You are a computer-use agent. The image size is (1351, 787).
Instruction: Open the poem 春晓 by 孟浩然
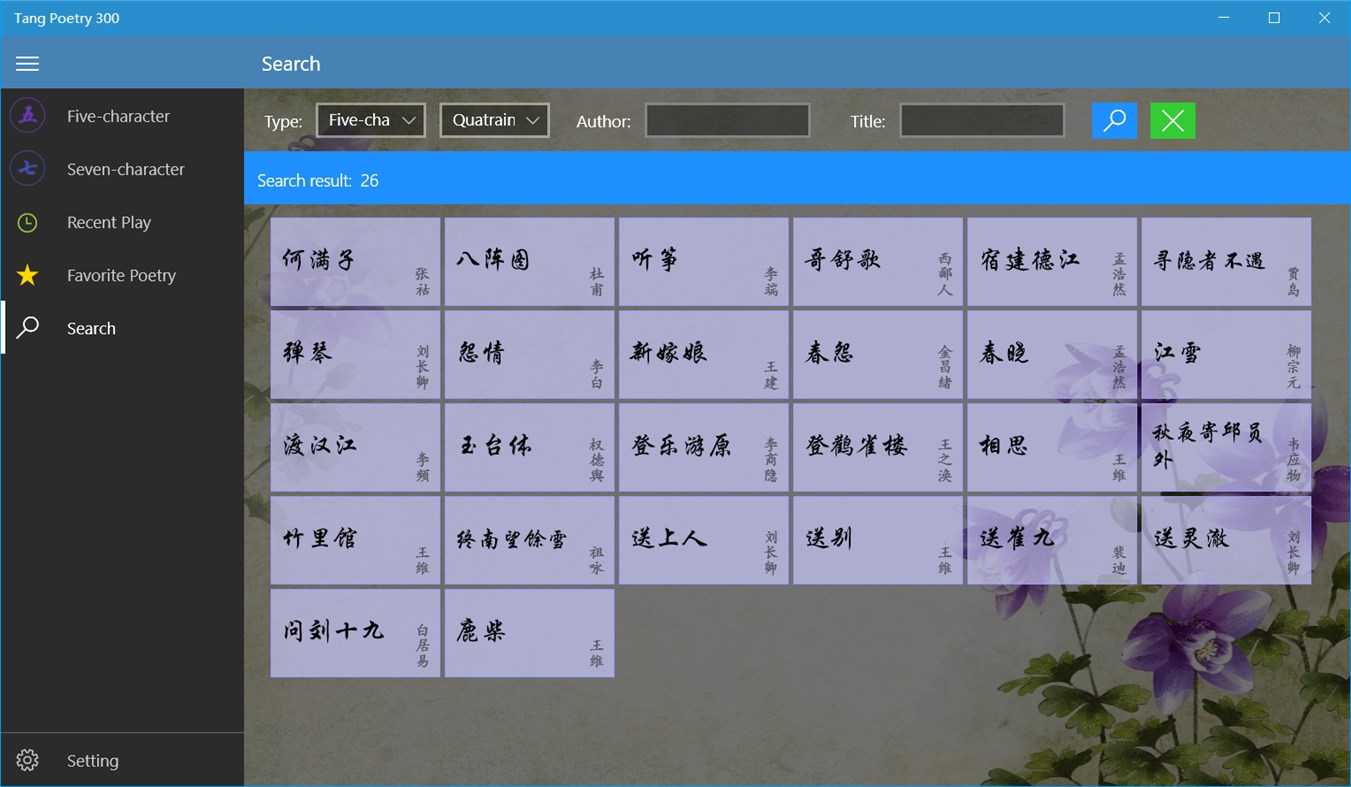[x=1051, y=354]
